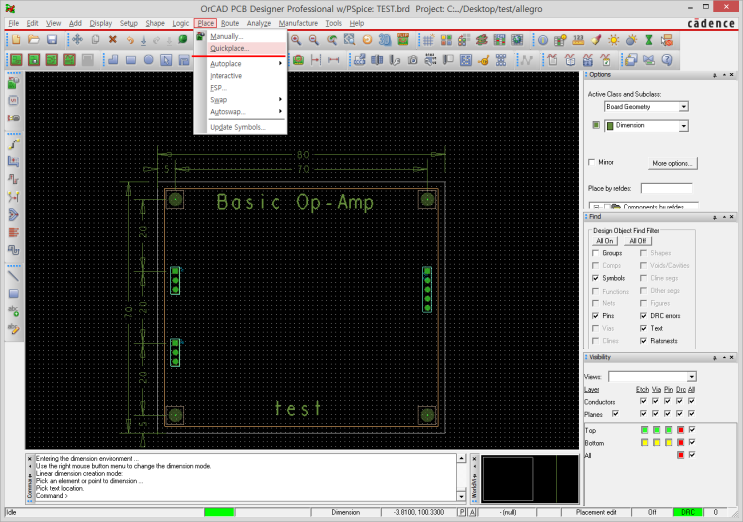743x522 pixels.
Task: Click the sun-shaped Hilight icon
Action: (614, 40)
